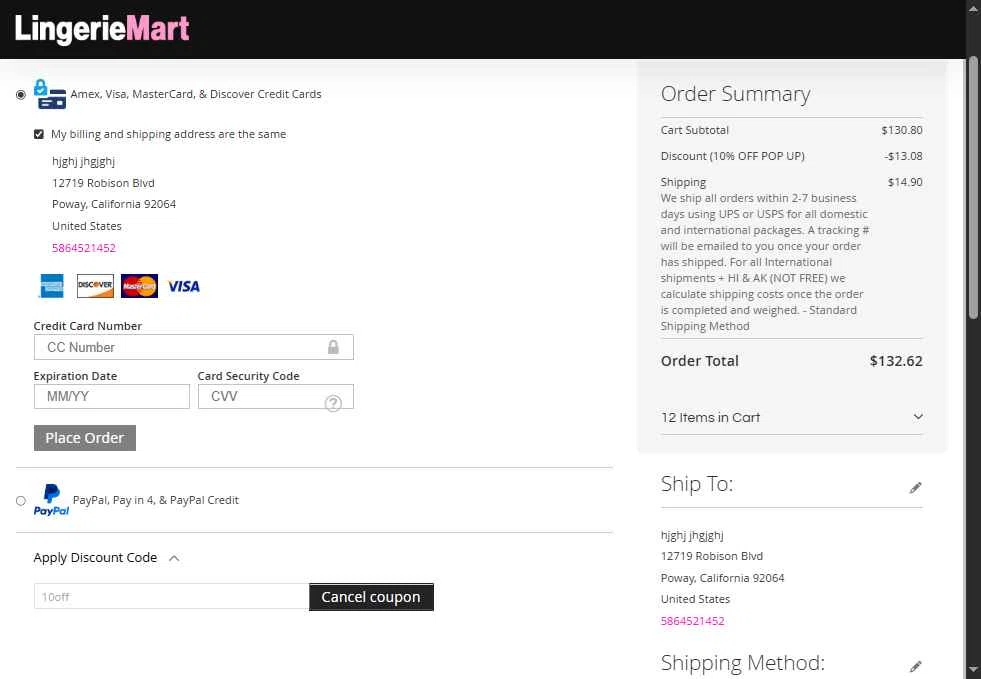
Task: Click the Cart Subtotal $130.80 value
Action: tap(902, 130)
